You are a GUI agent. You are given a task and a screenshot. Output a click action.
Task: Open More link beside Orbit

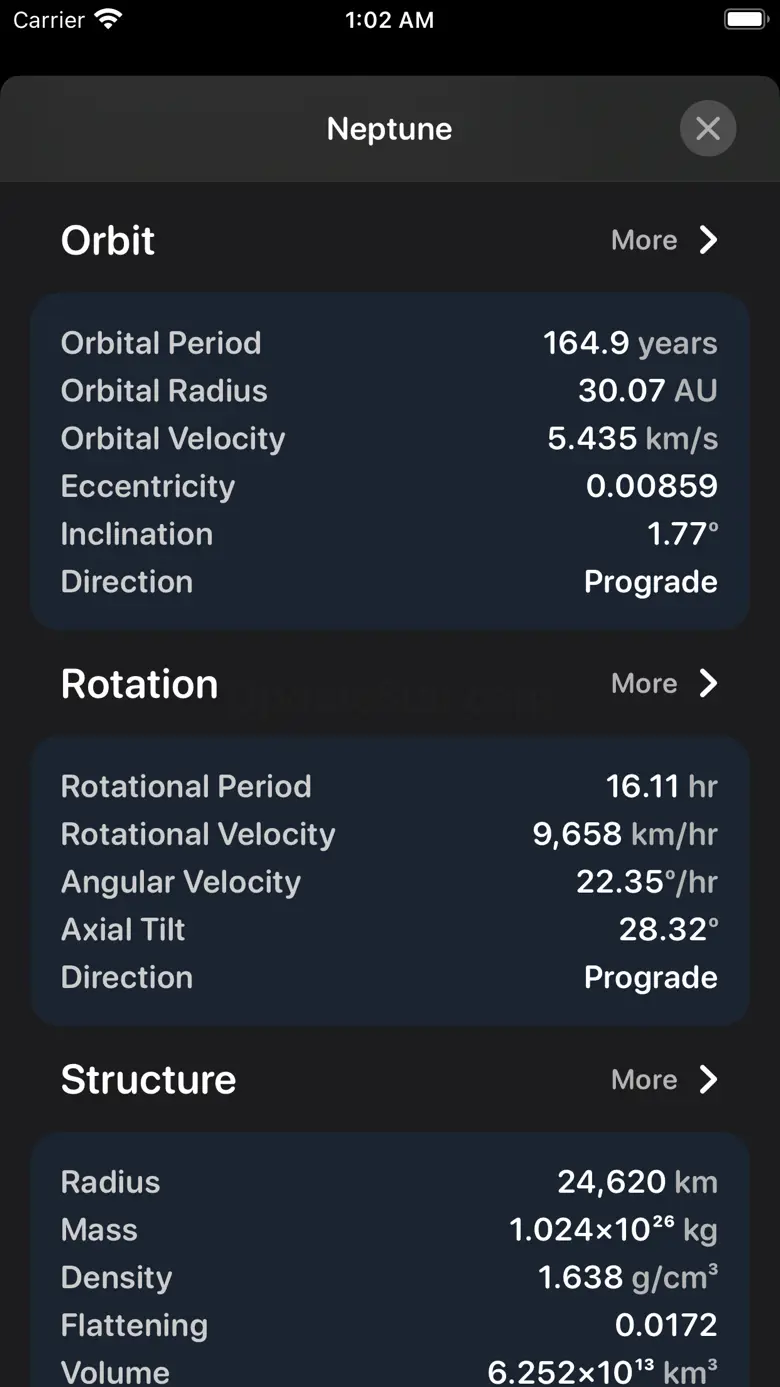644,240
